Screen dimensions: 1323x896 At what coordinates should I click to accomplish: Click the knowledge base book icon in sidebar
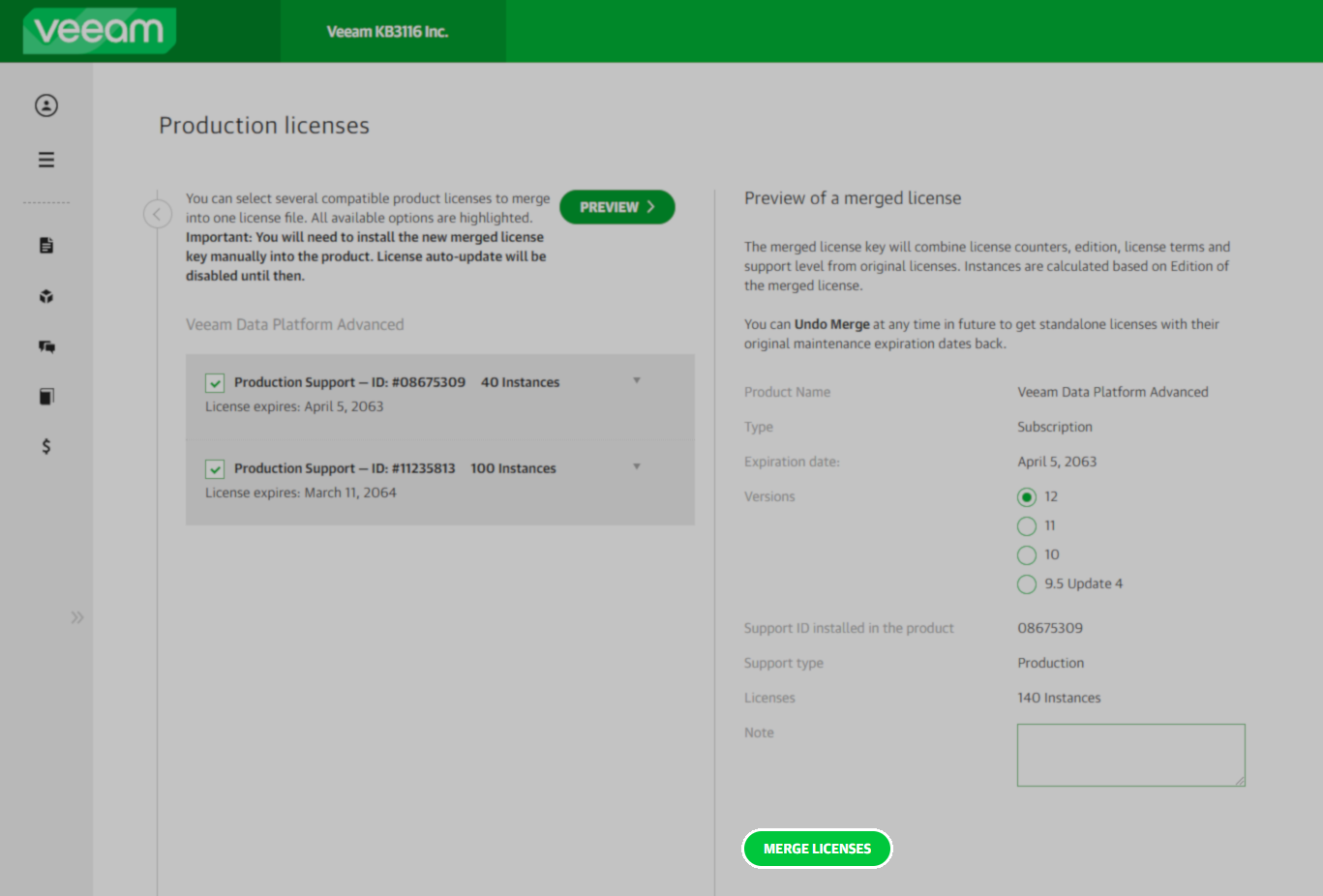point(45,396)
